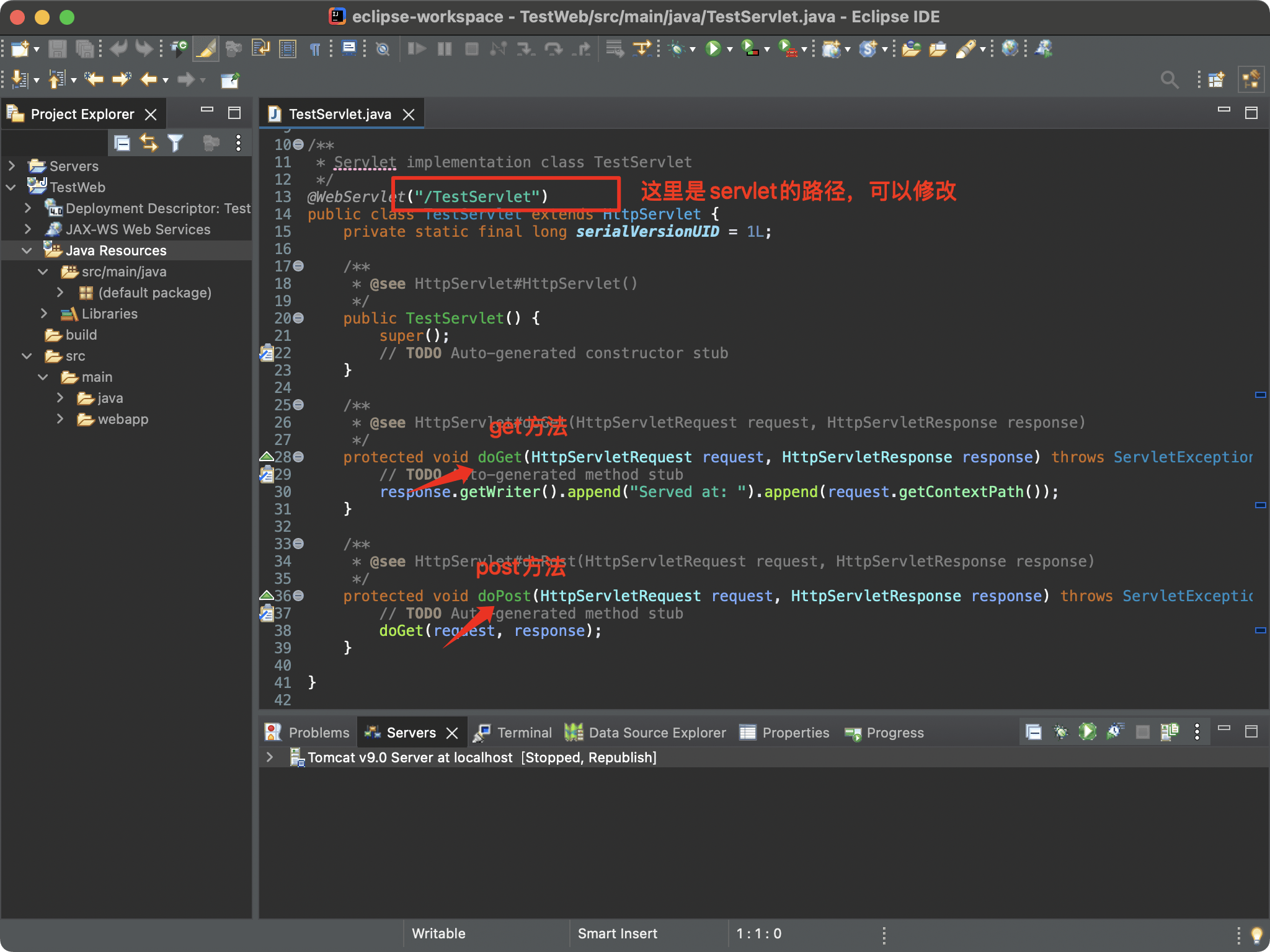Click the Save All toolbar icon
The image size is (1270, 952).
(x=84, y=48)
